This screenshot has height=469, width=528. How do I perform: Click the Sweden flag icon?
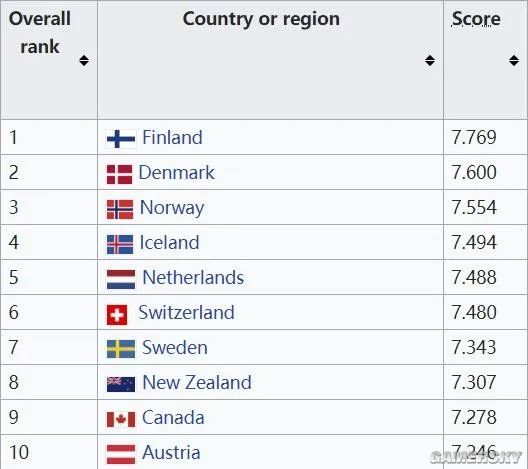click(121, 349)
